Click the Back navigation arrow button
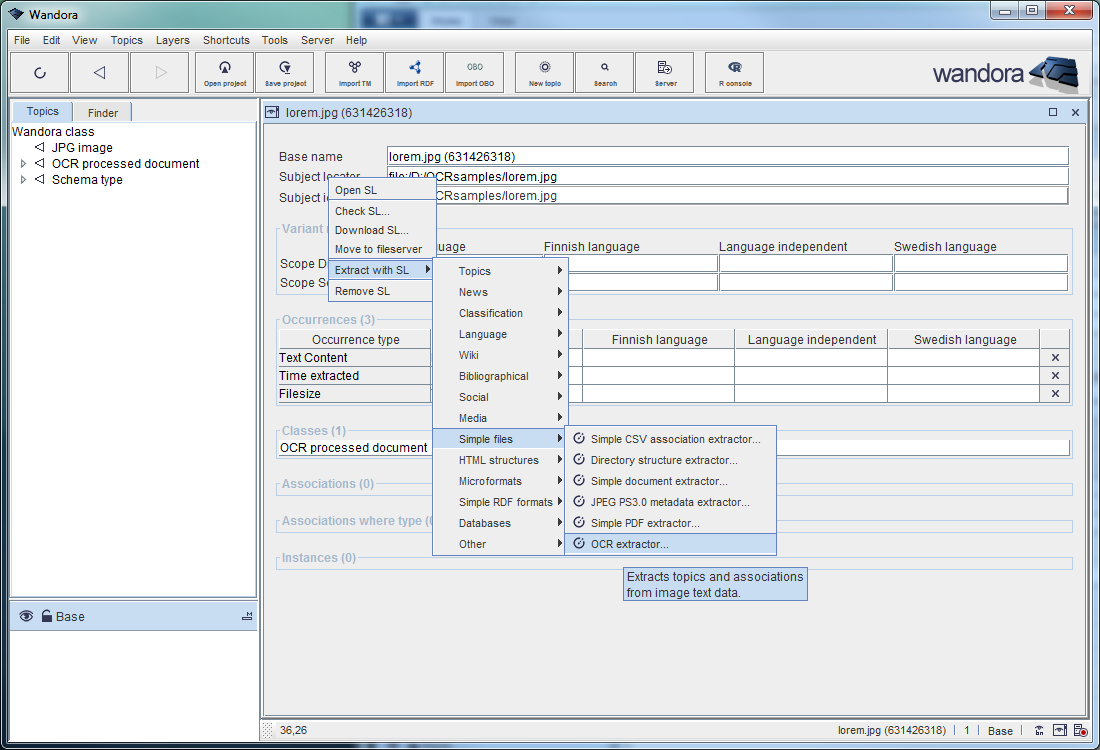 point(99,72)
